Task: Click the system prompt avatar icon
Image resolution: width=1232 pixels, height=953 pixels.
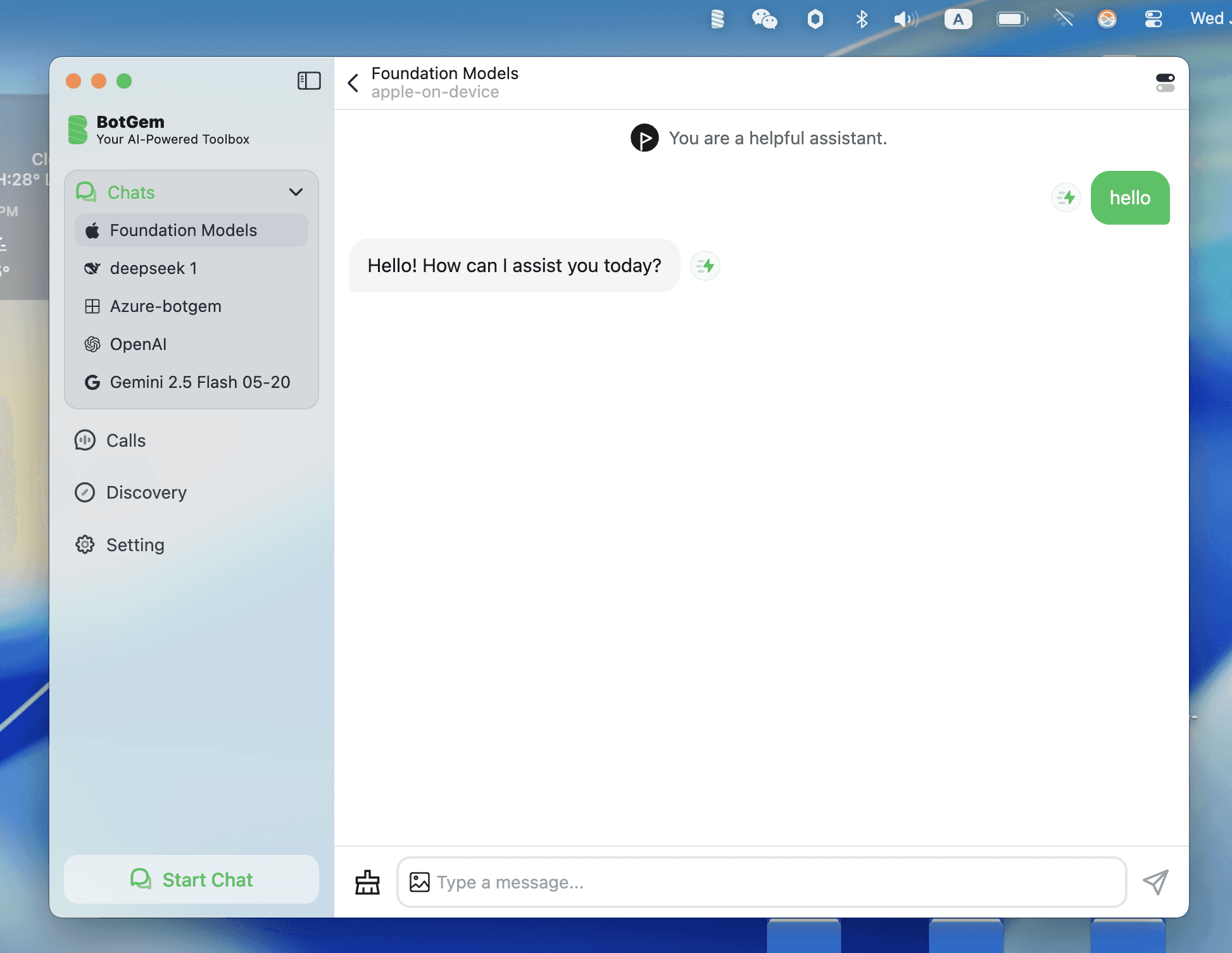Action: pyautogui.click(x=644, y=138)
